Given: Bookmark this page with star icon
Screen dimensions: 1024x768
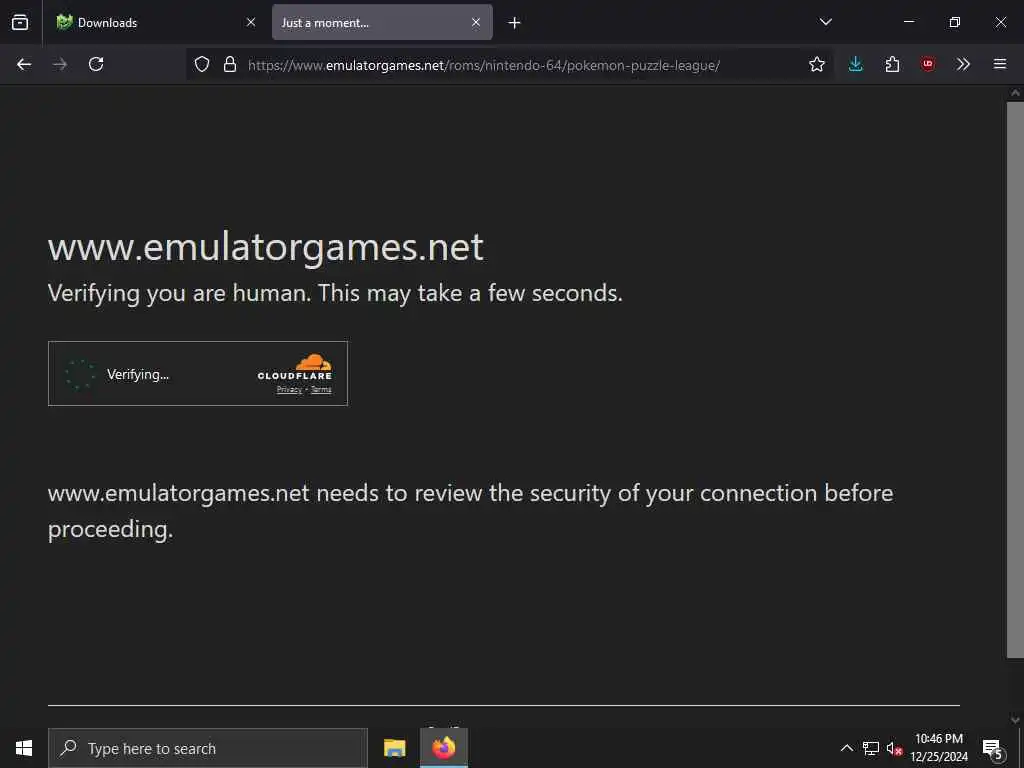Looking at the screenshot, I should 817,64.
